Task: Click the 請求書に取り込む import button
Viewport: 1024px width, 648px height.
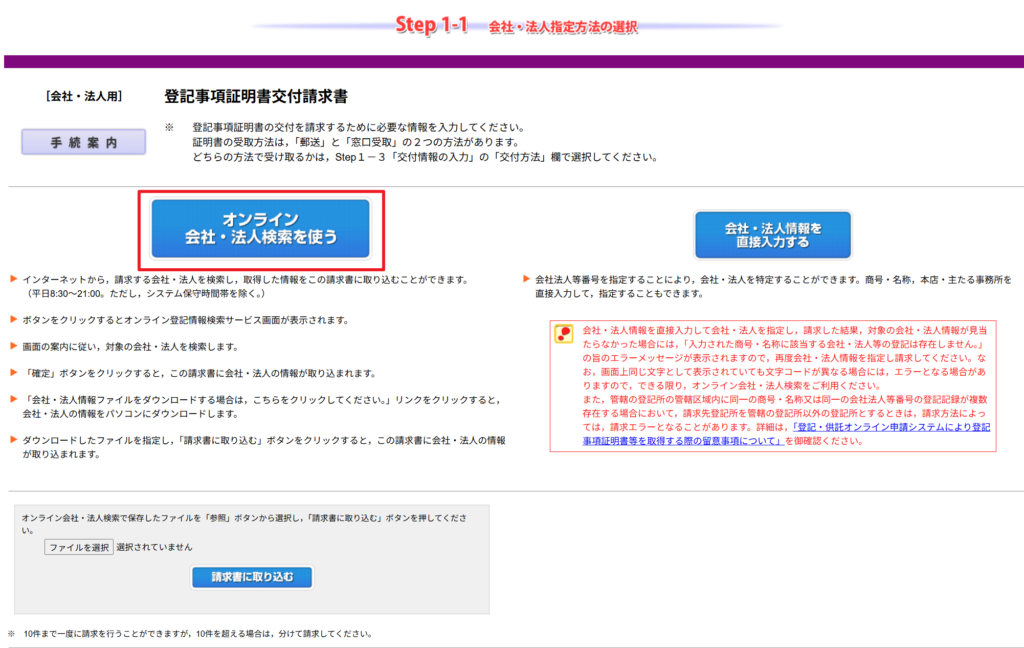Action: click(252, 577)
